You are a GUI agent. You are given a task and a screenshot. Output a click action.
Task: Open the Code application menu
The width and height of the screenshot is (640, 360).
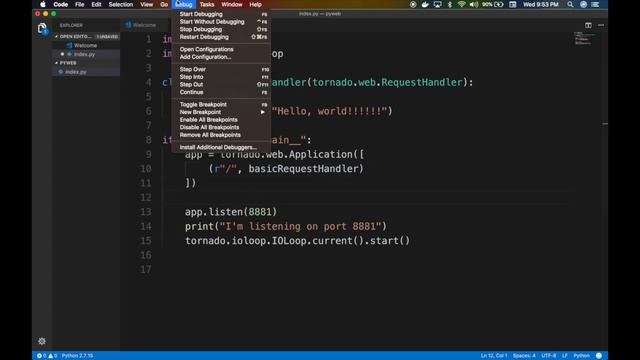point(60,4)
